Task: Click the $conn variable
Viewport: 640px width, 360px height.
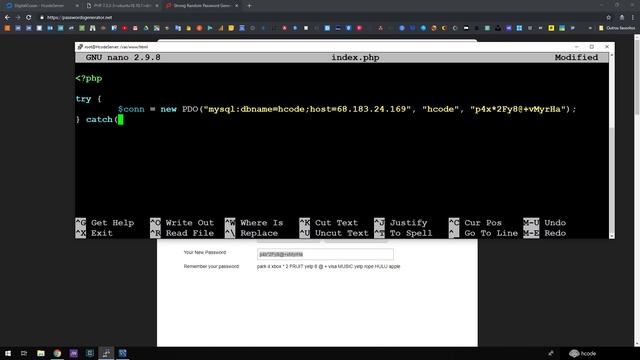Action: coord(131,109)
